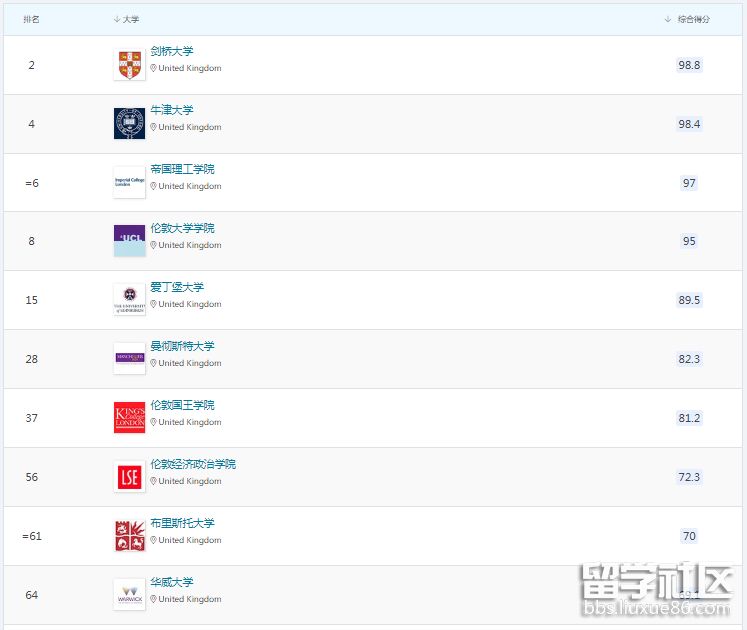Screen dimensions: 747x630
Task: Open the 帝国理工学院 link
Action: pos(182,169)
